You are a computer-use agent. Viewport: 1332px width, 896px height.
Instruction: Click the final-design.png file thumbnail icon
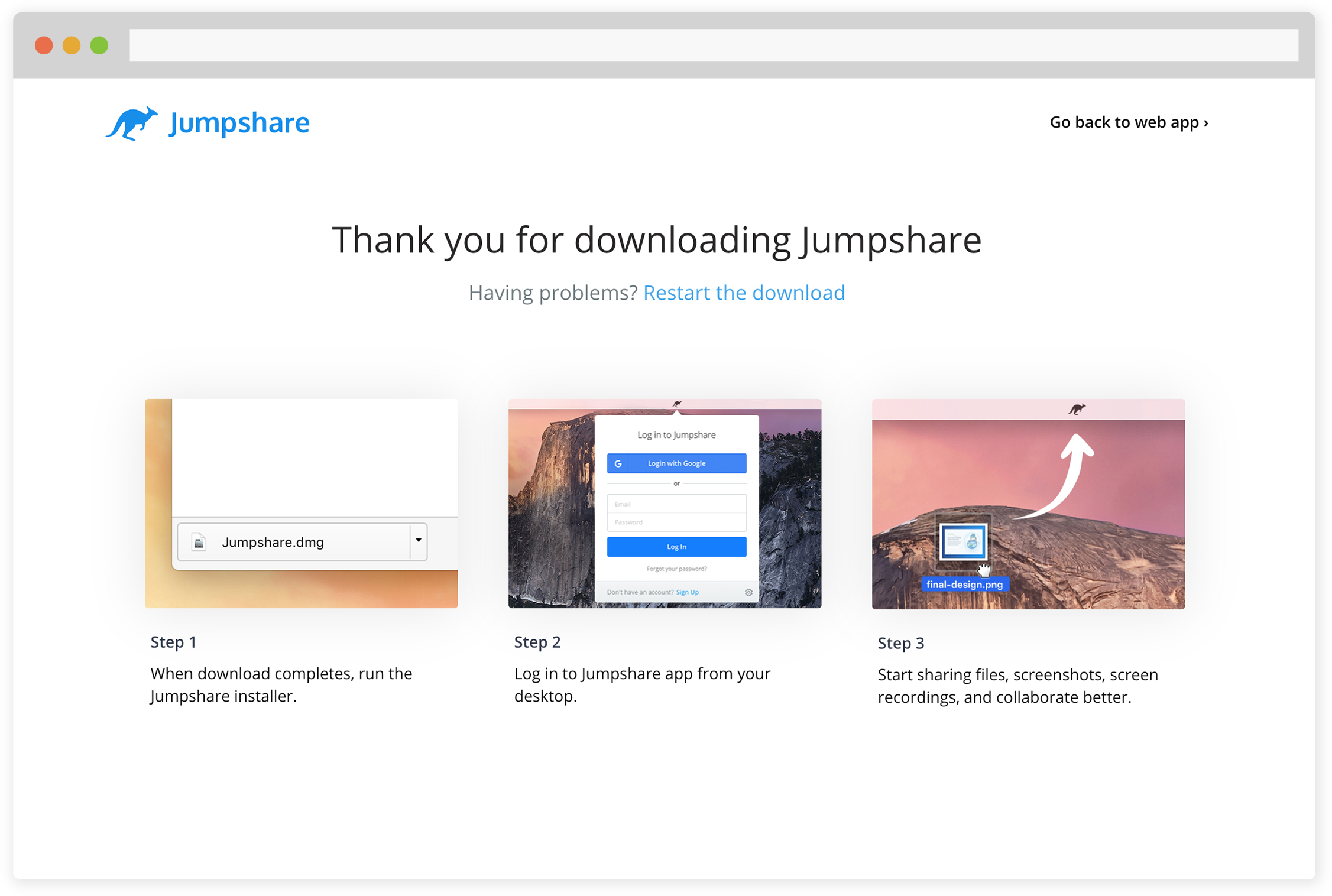(x=962, y=541)
